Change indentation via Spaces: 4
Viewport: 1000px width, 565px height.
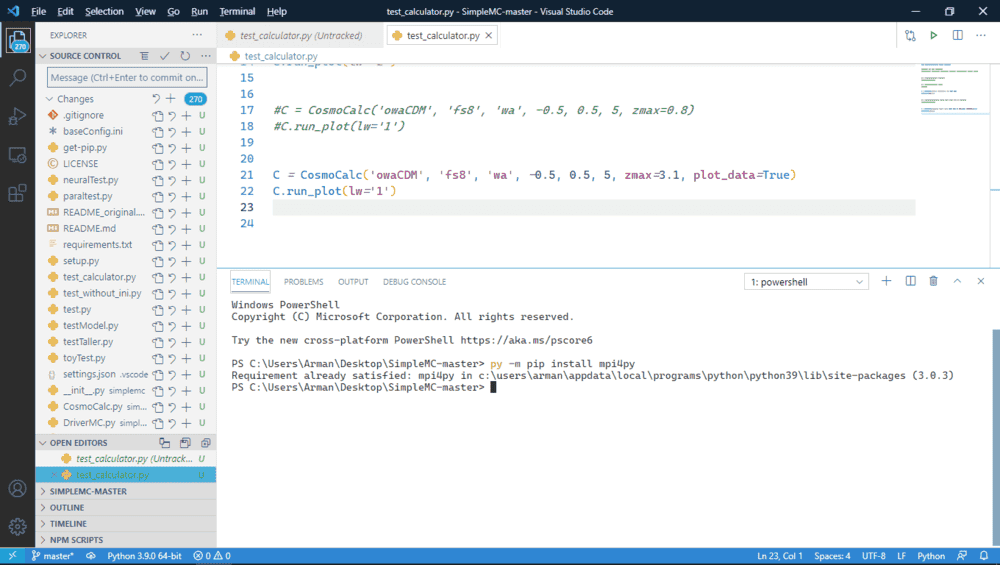click(832, 556)
